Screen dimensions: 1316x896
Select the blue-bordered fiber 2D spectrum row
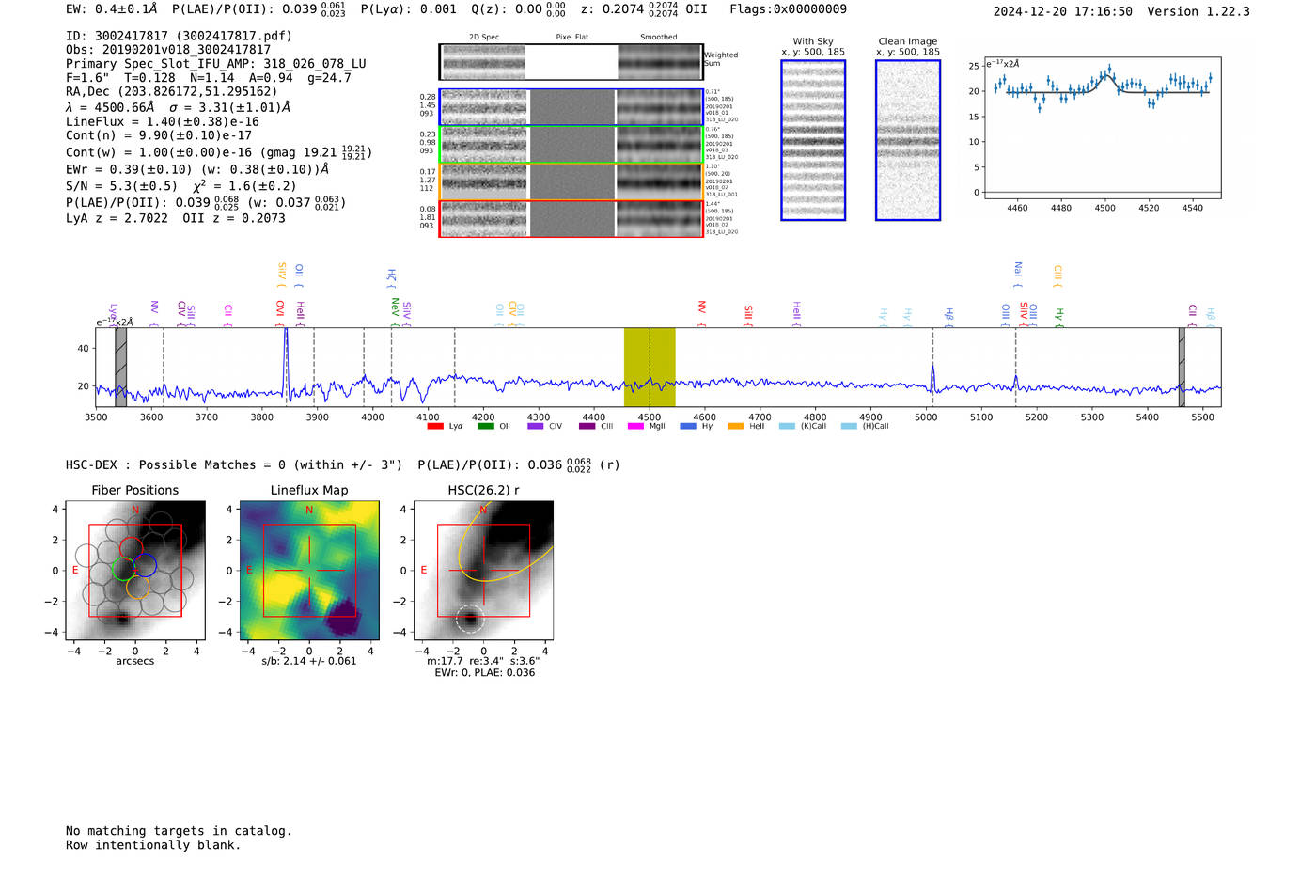pyautogui.click(x=572, y=107)
